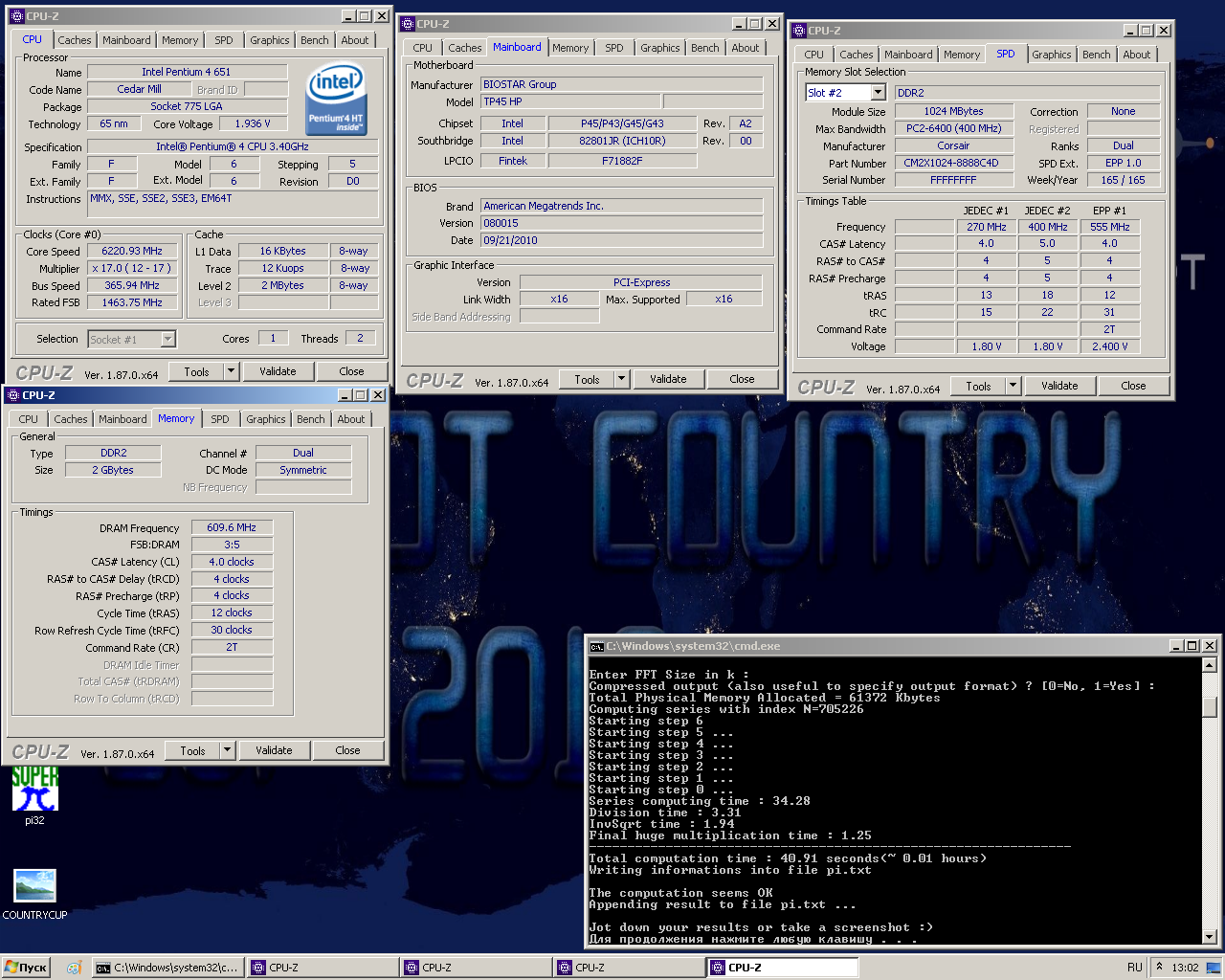Screen dimensions: 1225x980
Task: Click Close button in SPD window
Action: click(x=1133, y=386)
